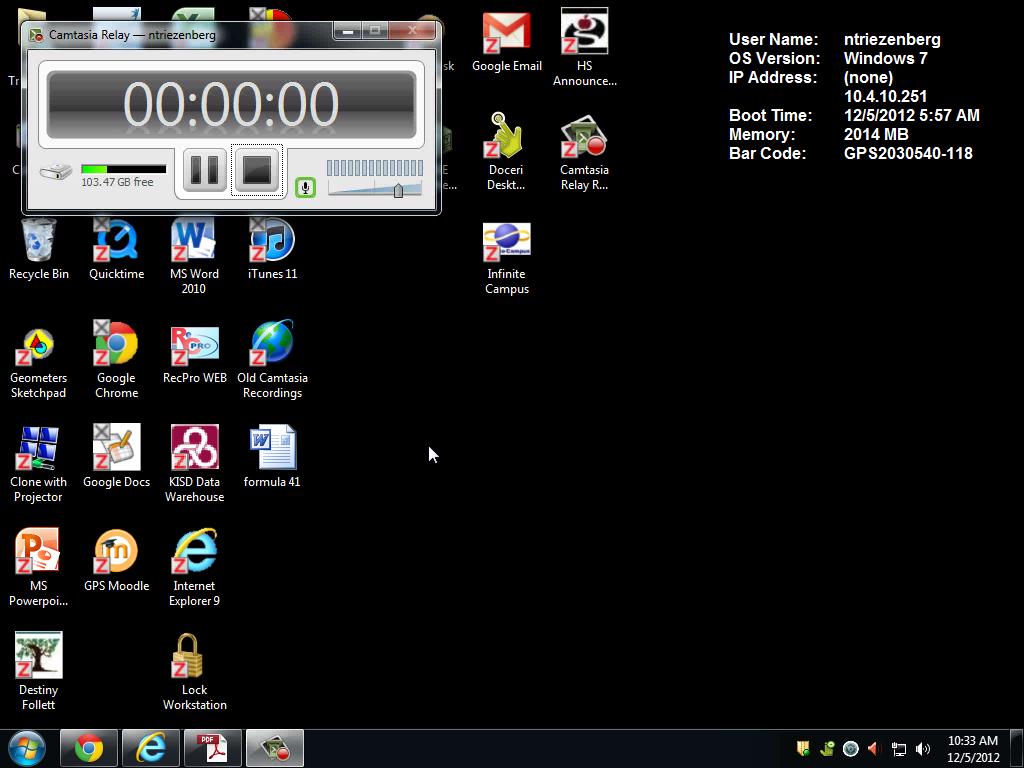Image resolution: width=1024 pixels, height=768 pixels.
Task: Open Internet Explorer from the taskbar
Action: pyautogui.click(x=151, y=748)
